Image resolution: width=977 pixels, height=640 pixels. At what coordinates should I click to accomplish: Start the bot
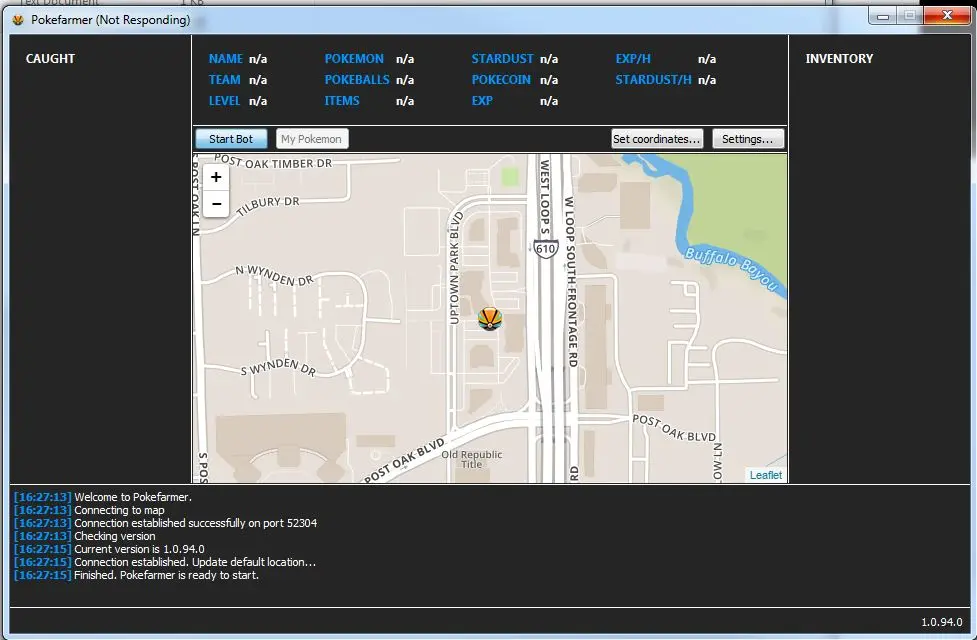tap(231, 139)
